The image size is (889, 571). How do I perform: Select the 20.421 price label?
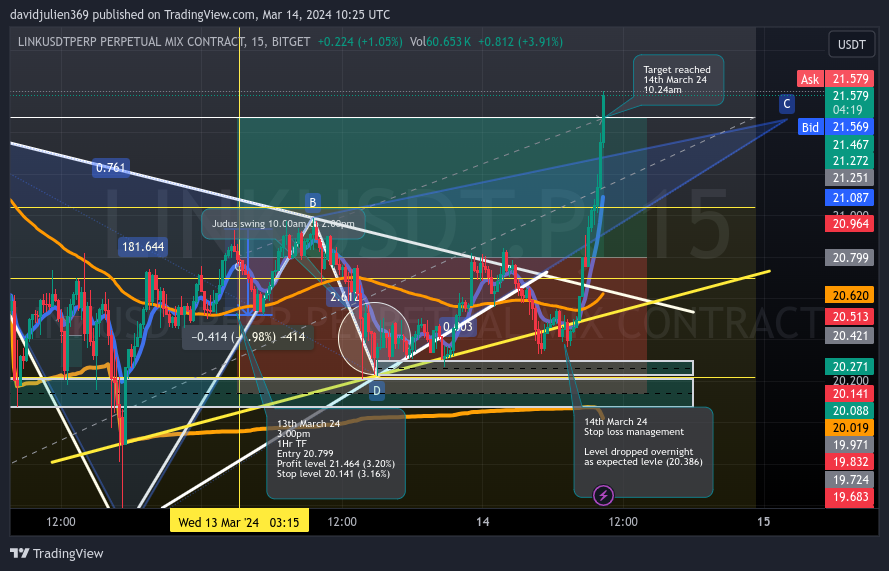[x=849, y=336]
